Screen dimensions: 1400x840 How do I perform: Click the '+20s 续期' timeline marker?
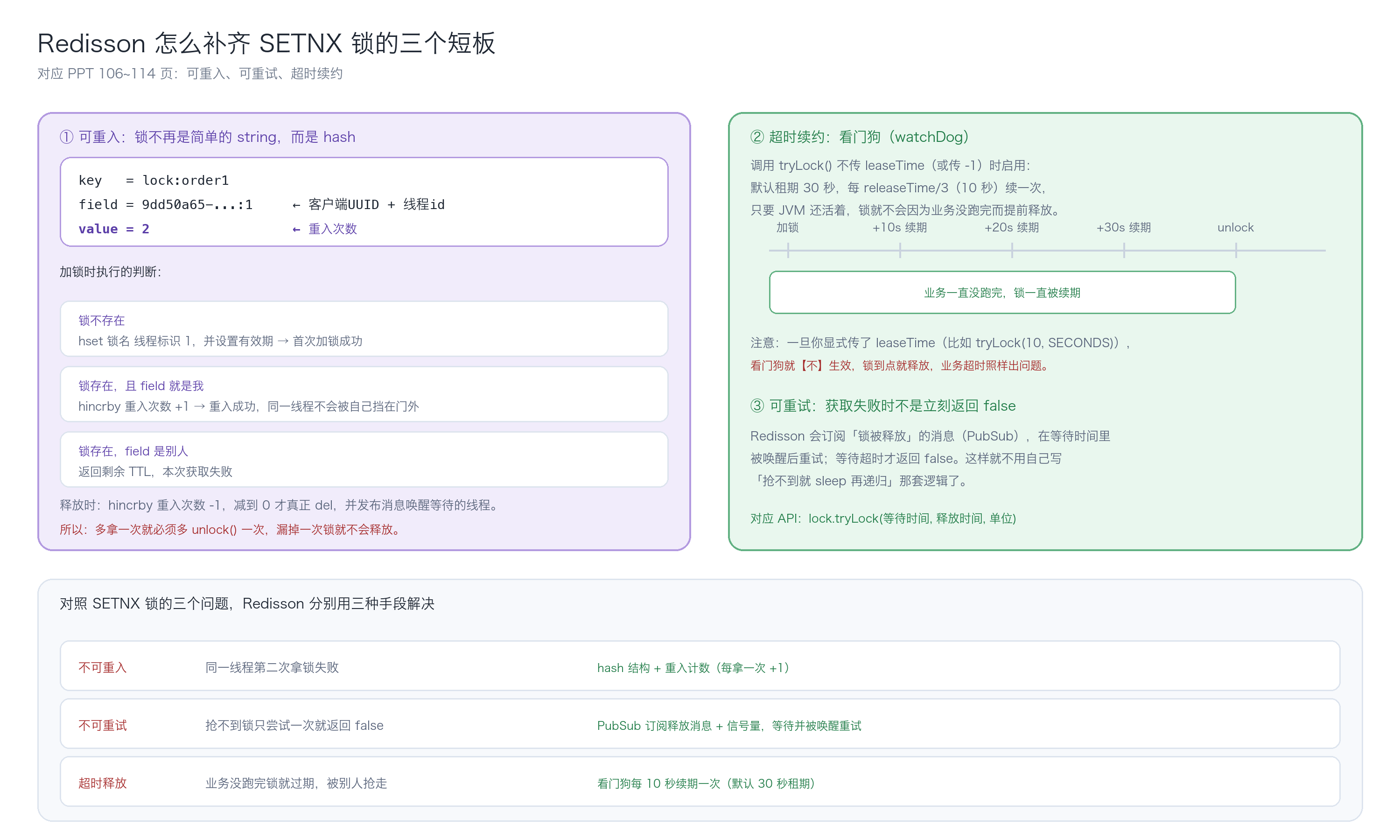tap(1011, 228)
